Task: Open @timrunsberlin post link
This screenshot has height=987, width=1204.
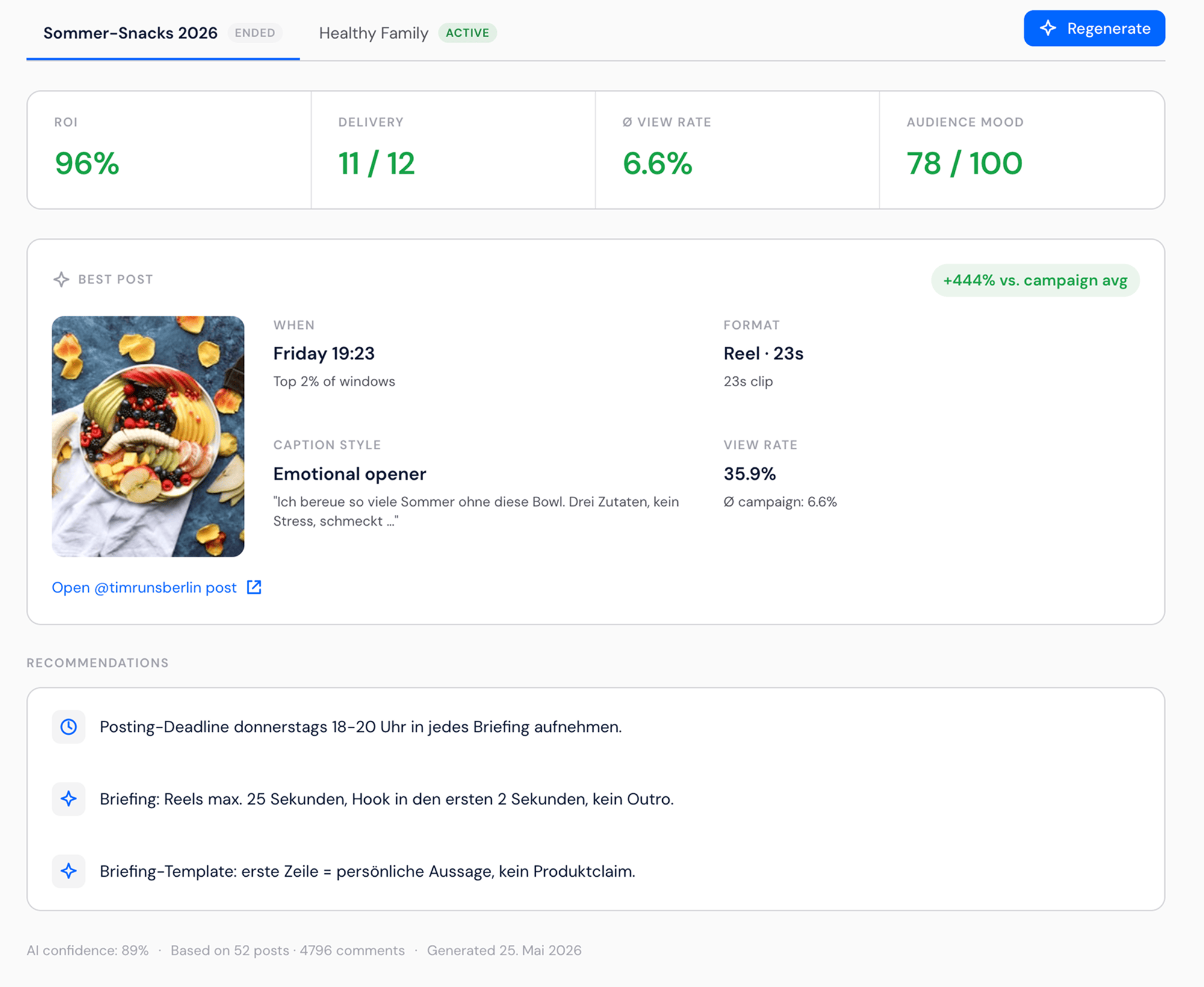Action: coord(144,588)
